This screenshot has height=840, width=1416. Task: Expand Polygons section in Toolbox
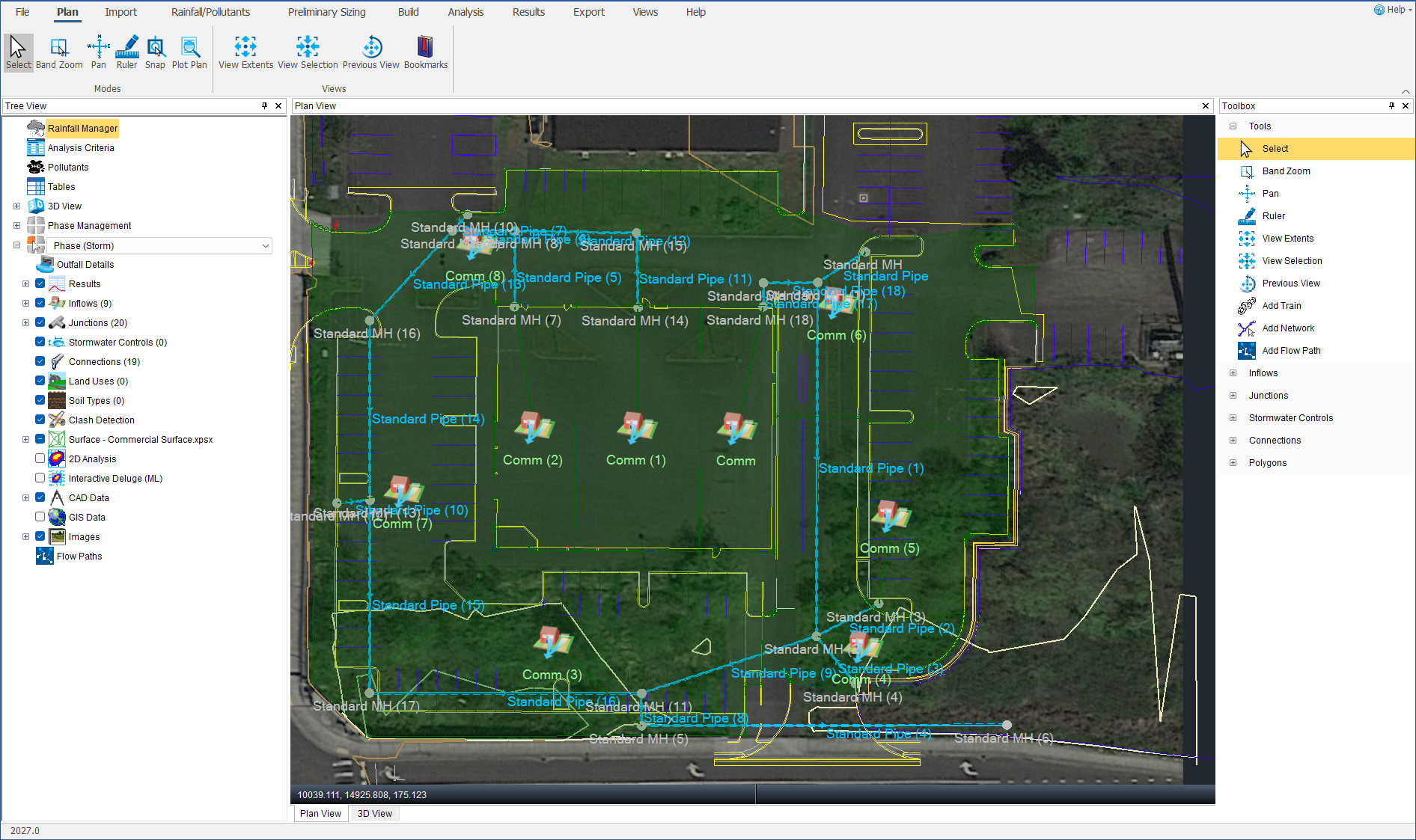pyautogui.click(x=1233, y=463)
